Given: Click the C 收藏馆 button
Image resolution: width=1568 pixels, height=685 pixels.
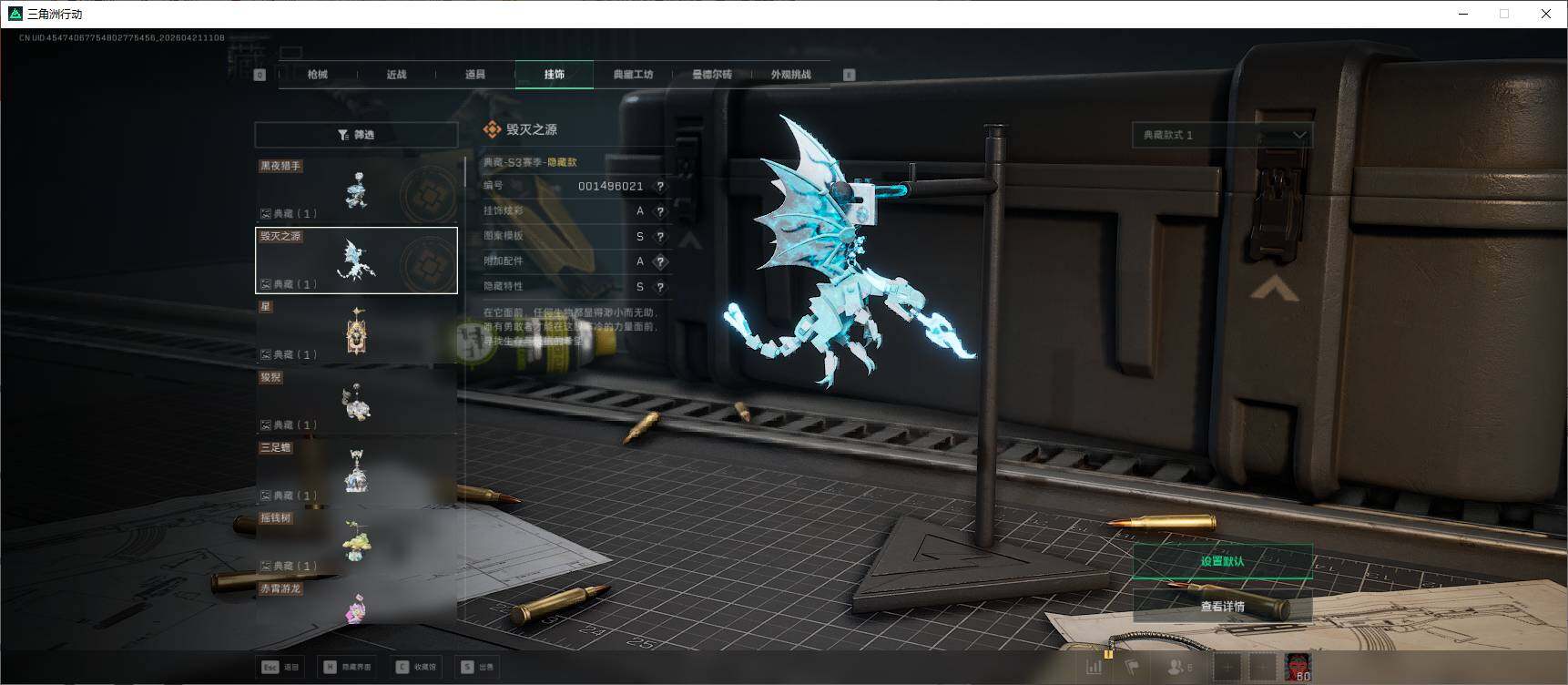Looking at the screenshot, I should point(416,667).
